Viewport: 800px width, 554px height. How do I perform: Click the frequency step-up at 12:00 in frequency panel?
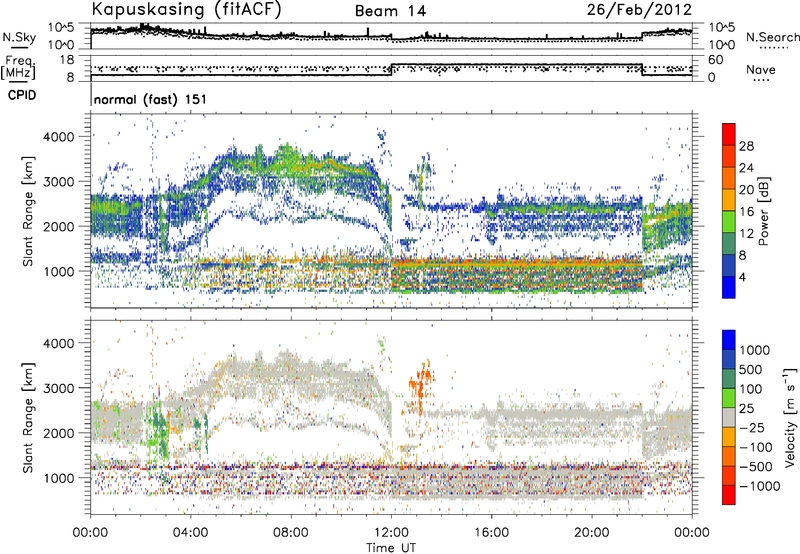[391, 70]
